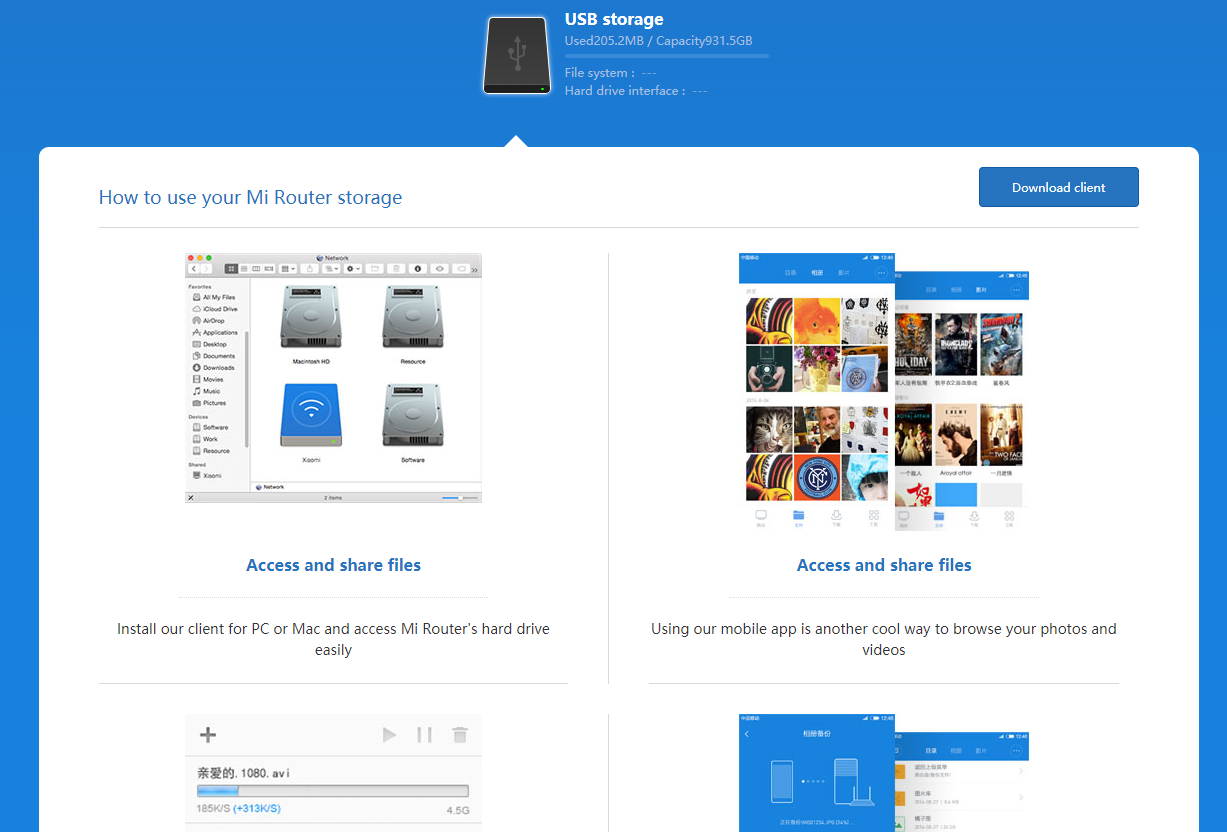Click the Download client button
1227x832 pixels.
(x=1058, y=187)
